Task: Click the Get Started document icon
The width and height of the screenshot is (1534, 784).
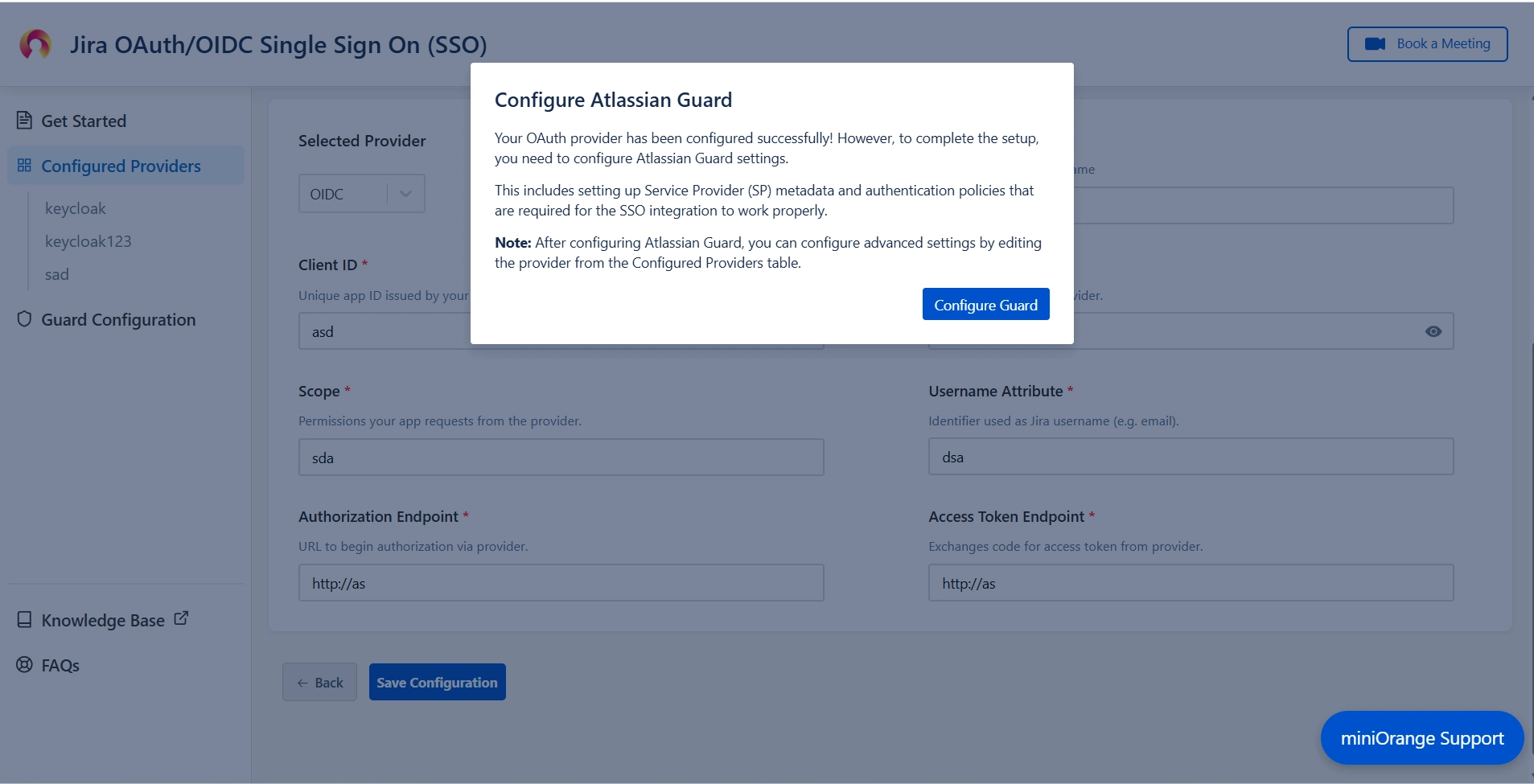Action: [x=24, y=121]
